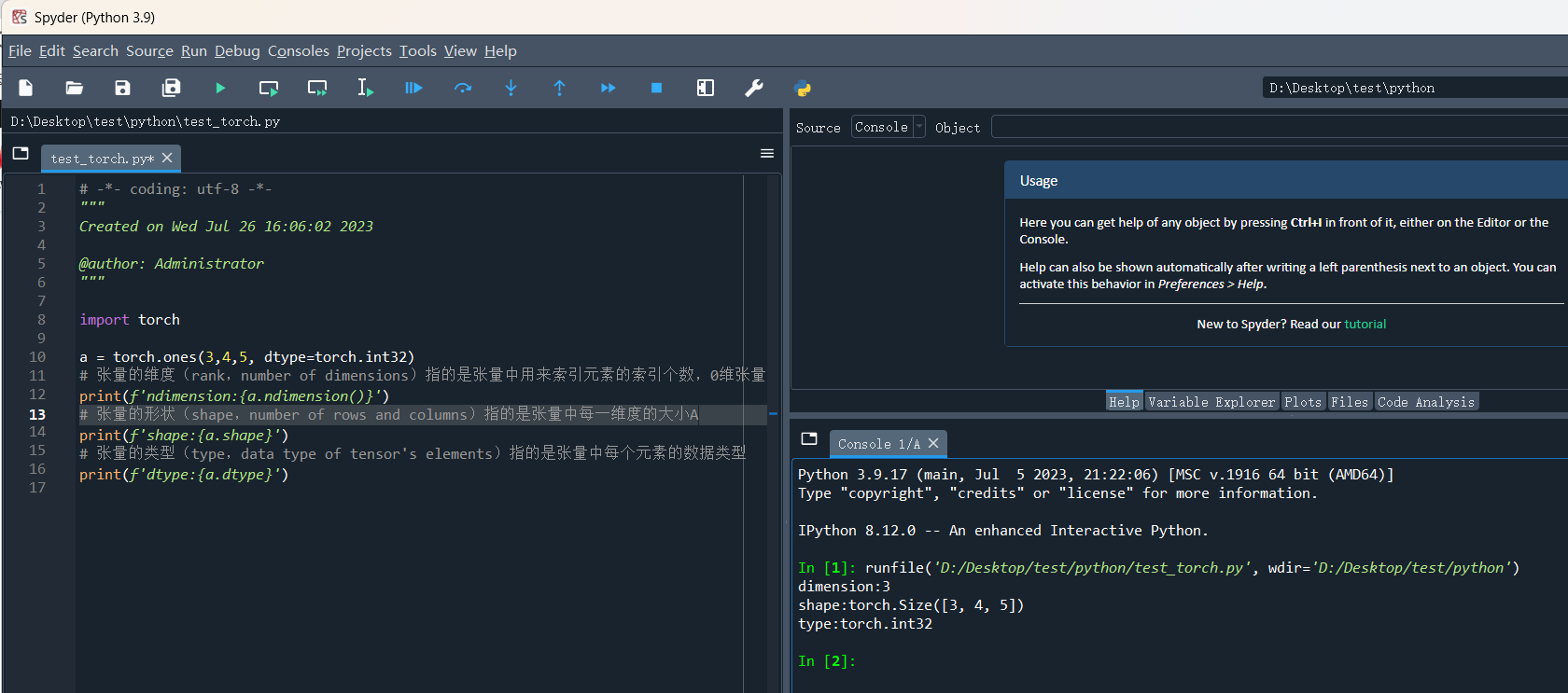Create a new file from the toolbar
The width and height of the screenshot is (1568, 693).
(x=26, y=88)
